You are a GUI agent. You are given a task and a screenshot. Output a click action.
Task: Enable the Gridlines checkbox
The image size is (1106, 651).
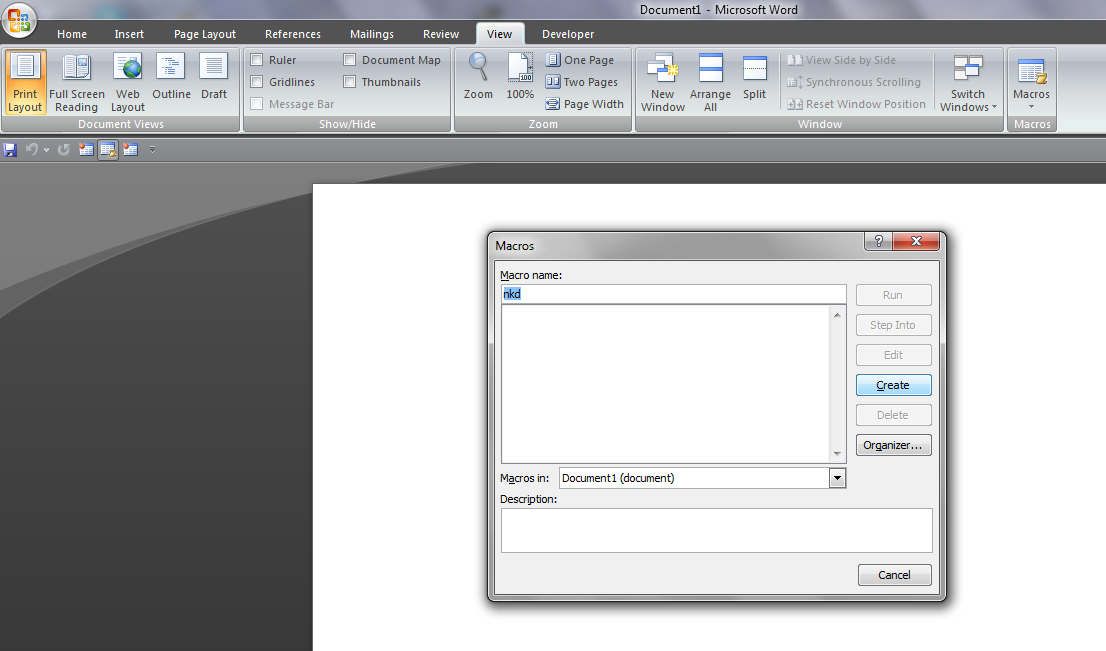[x=257, y=82]
